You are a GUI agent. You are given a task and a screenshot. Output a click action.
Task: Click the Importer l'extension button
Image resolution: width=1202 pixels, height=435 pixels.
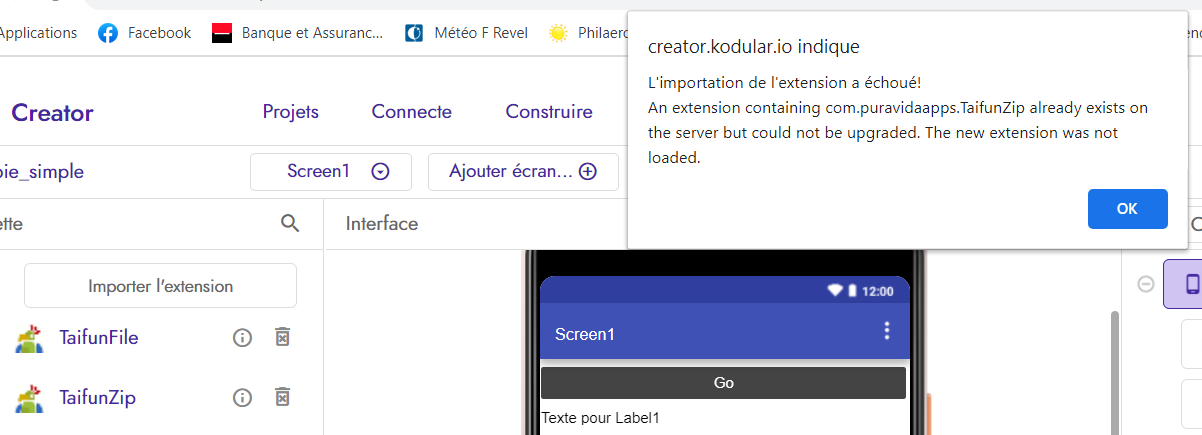click(160, 286)
